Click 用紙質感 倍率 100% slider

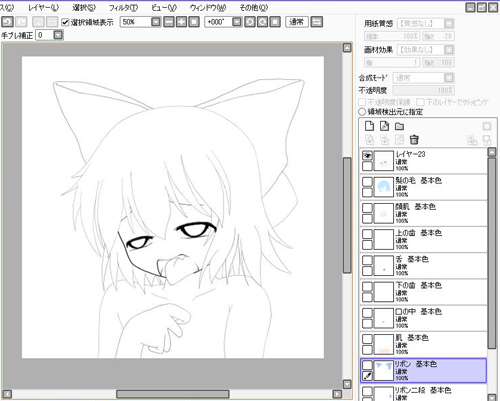click(392, 36)
